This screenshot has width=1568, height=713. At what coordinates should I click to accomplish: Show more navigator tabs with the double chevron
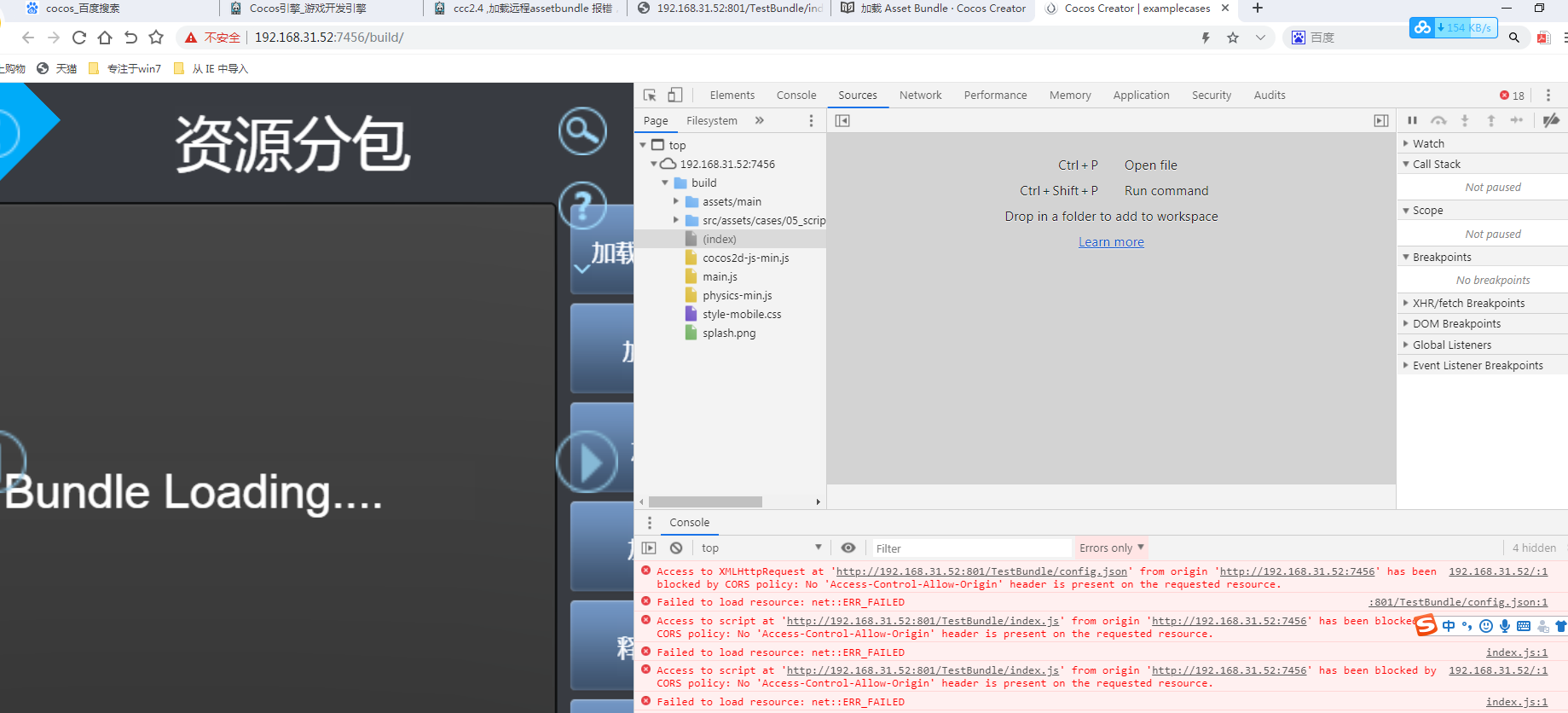pos(760,121)
